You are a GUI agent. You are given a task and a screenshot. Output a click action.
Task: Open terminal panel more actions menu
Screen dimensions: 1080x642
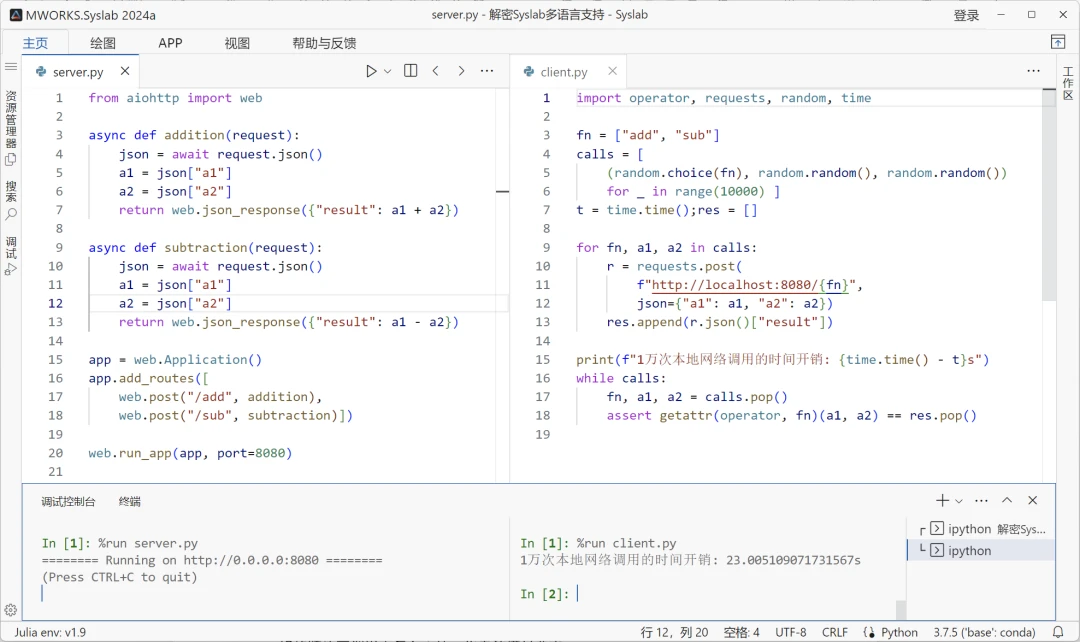982,500
